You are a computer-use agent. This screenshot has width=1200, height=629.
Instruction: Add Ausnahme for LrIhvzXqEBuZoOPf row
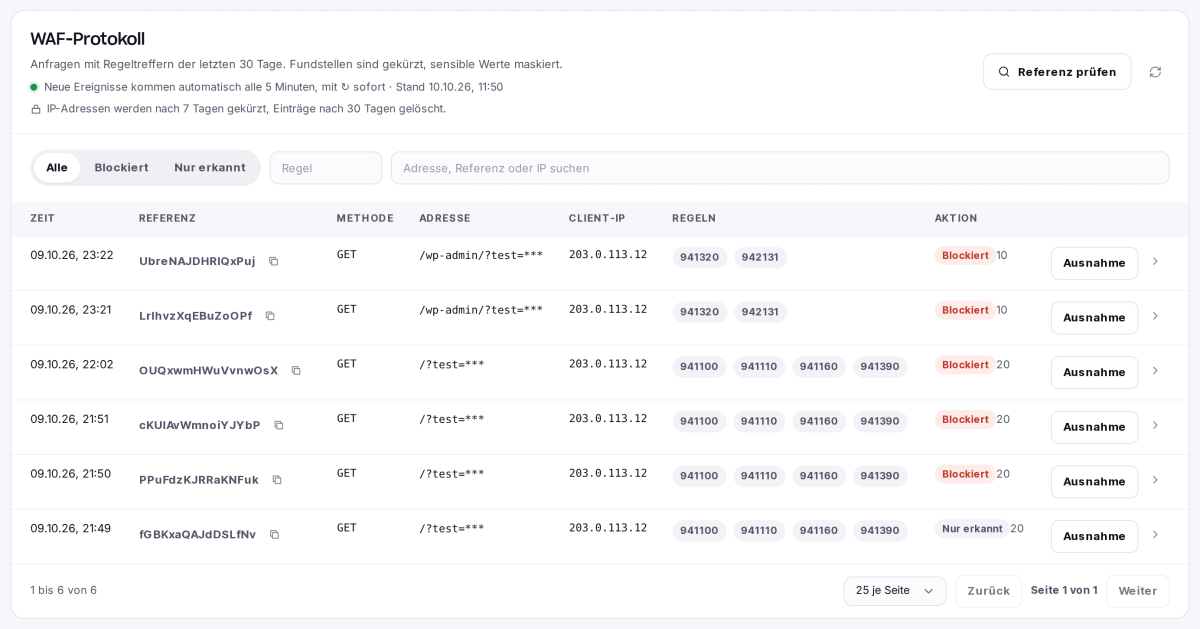click(1094, 318)
